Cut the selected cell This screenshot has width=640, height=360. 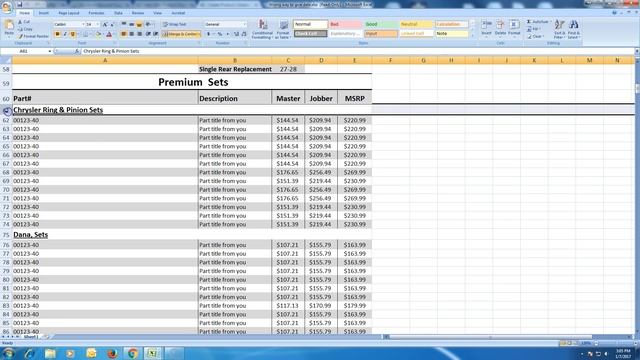(x=24, y=22)
